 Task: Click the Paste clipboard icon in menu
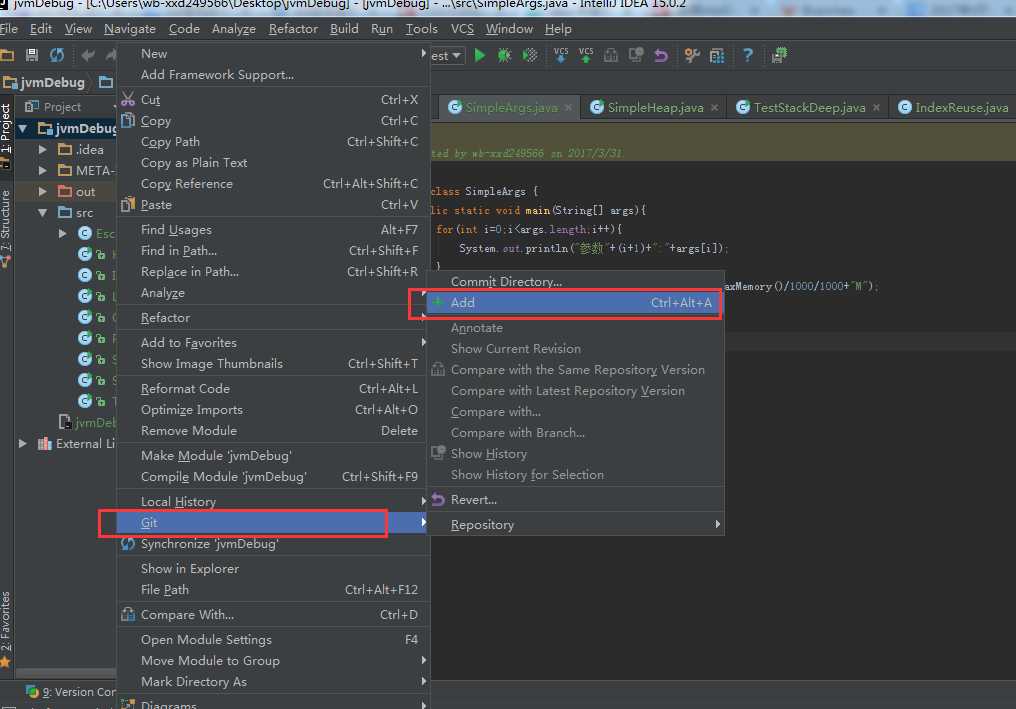click(x=128, y=204)
